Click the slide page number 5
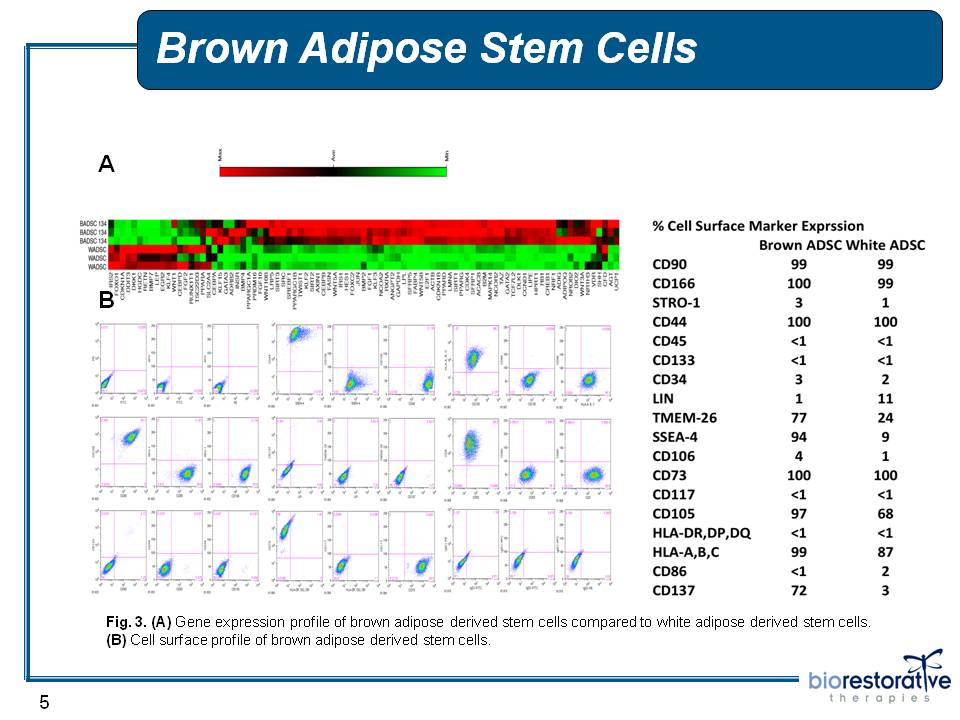Image resolution: width=960 pixels, height=720 pixels. click(44, 702)
